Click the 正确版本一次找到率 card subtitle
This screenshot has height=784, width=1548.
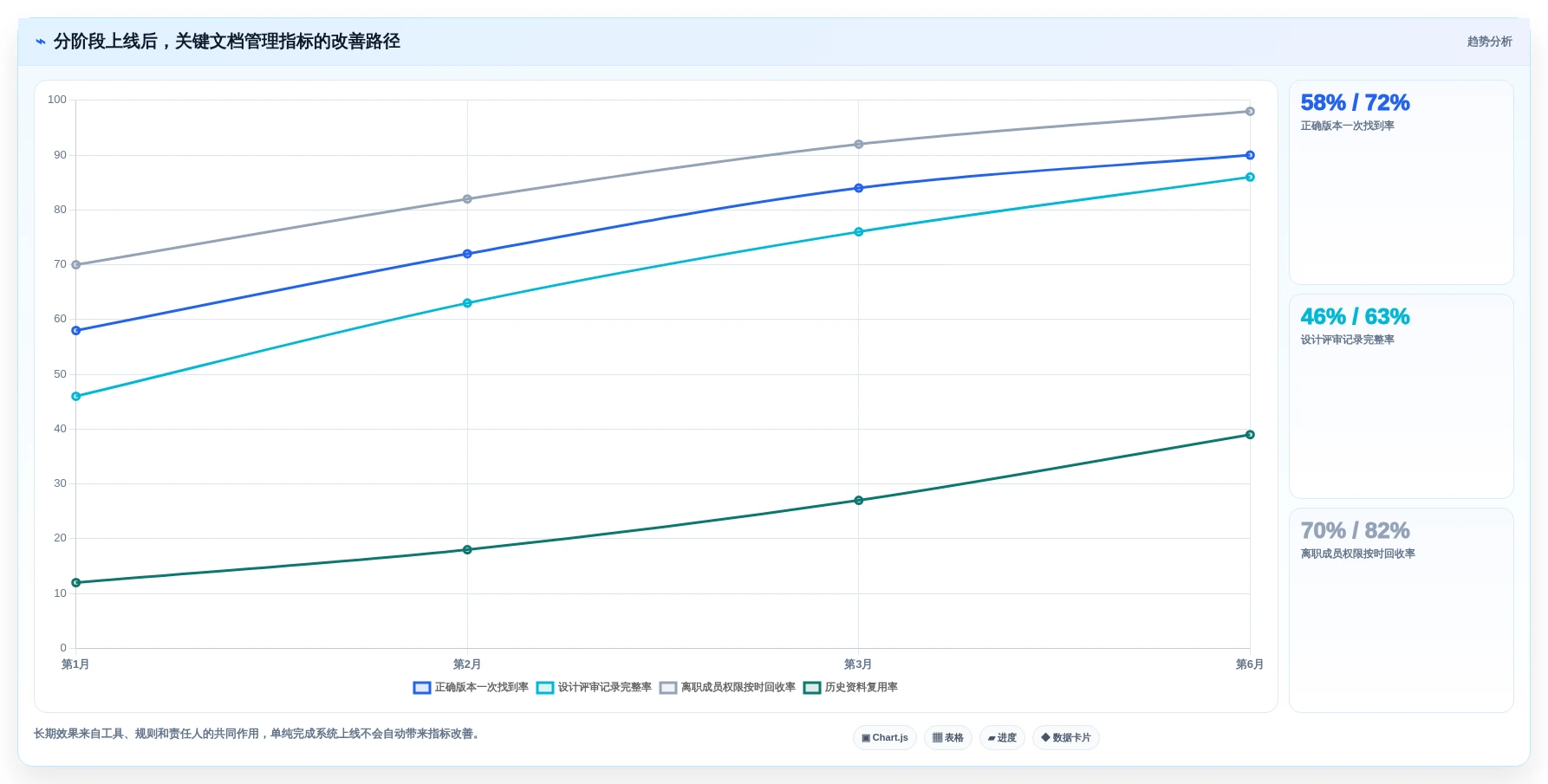[1348, 126]
